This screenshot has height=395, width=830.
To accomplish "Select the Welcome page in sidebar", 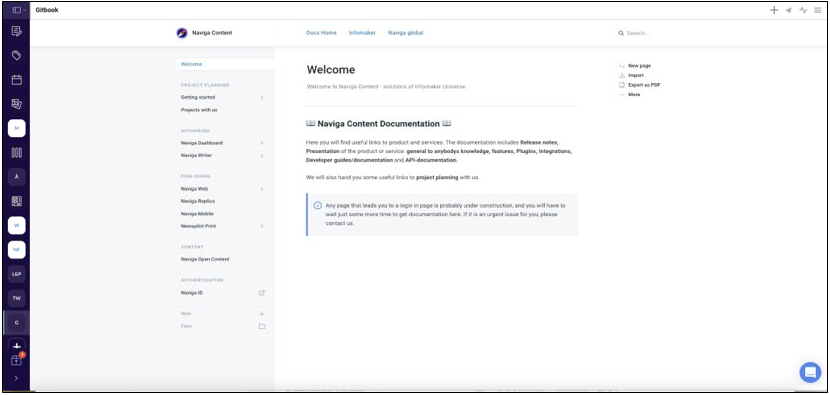I will (224, 64).
